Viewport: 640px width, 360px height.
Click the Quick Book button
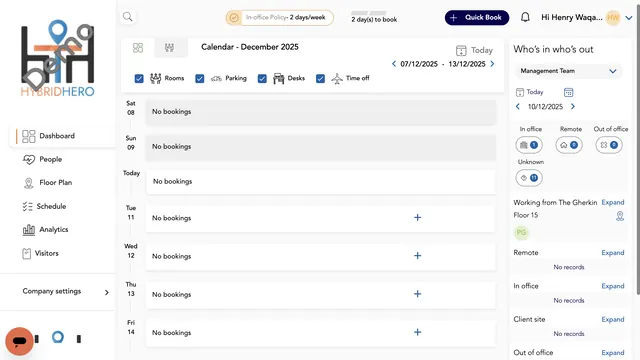(x=477, y=18)
